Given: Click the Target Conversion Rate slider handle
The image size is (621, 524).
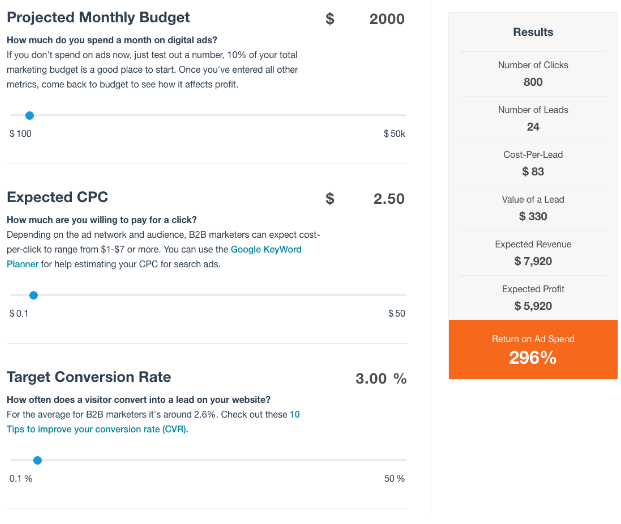Looking at the screenshot, I should point(37,460).
